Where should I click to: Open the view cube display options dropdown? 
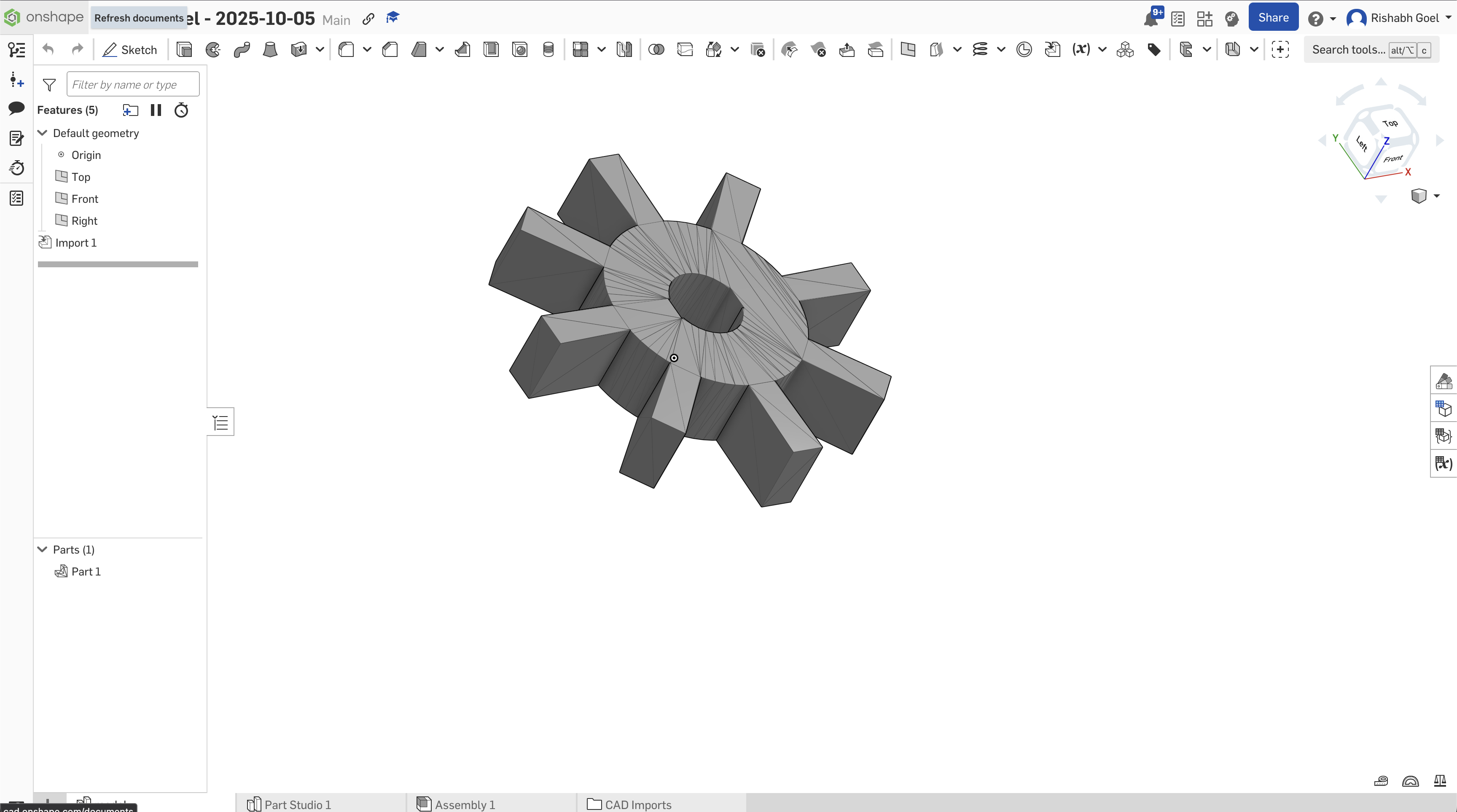pyautogui.click(x=1437, y=196)
